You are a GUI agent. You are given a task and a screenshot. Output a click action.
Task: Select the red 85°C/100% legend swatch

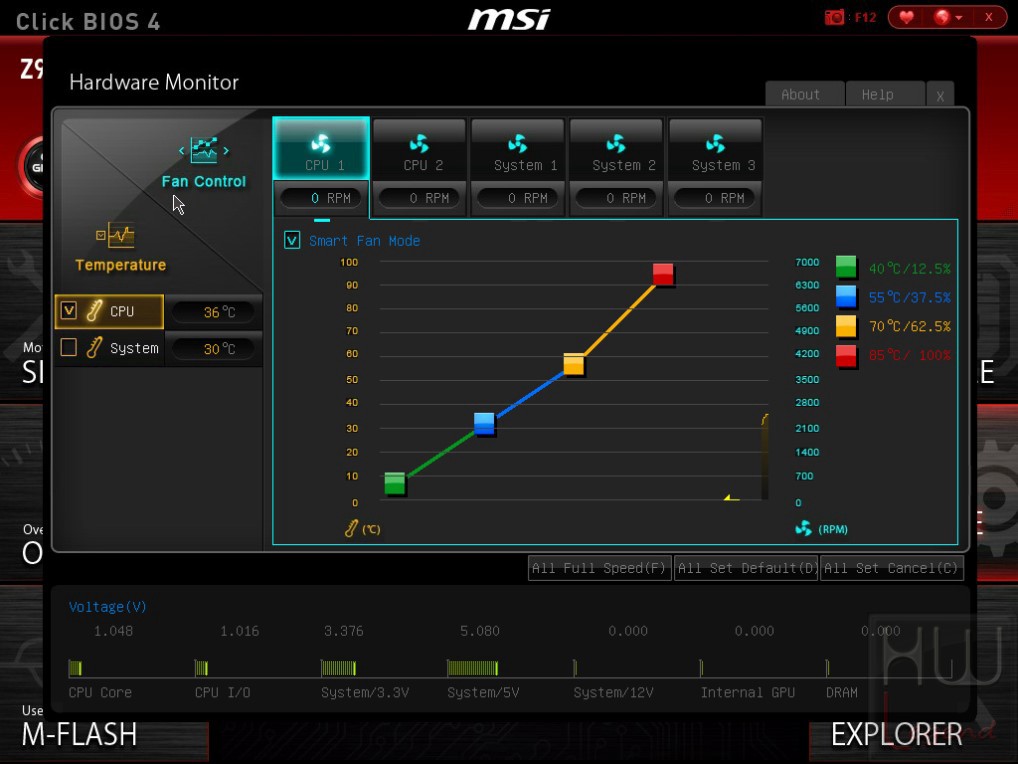click(846, 355)
